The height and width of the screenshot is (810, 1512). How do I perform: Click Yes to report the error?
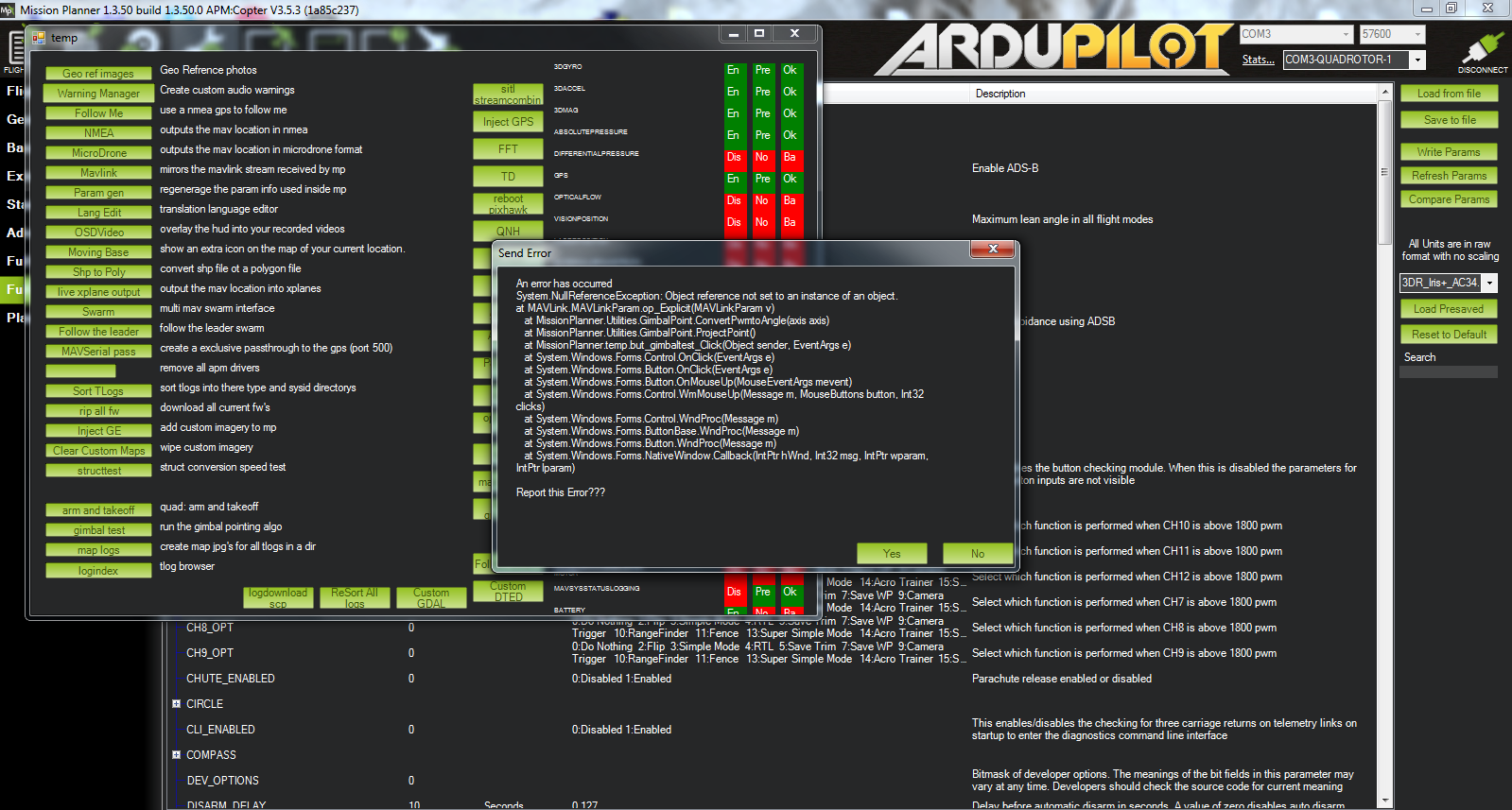(x=892, y=554)
